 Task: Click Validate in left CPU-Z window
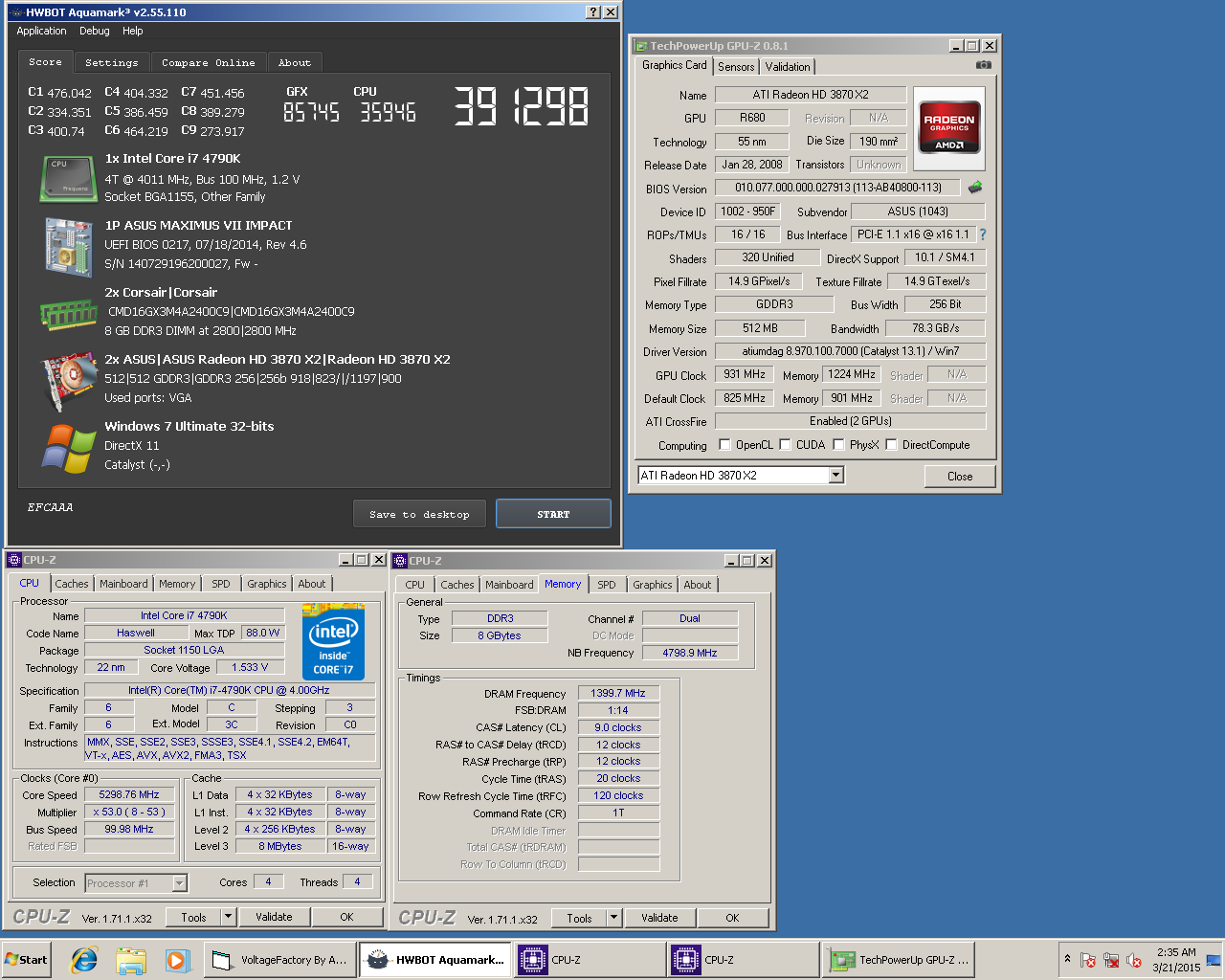click(x=274, y=917)
